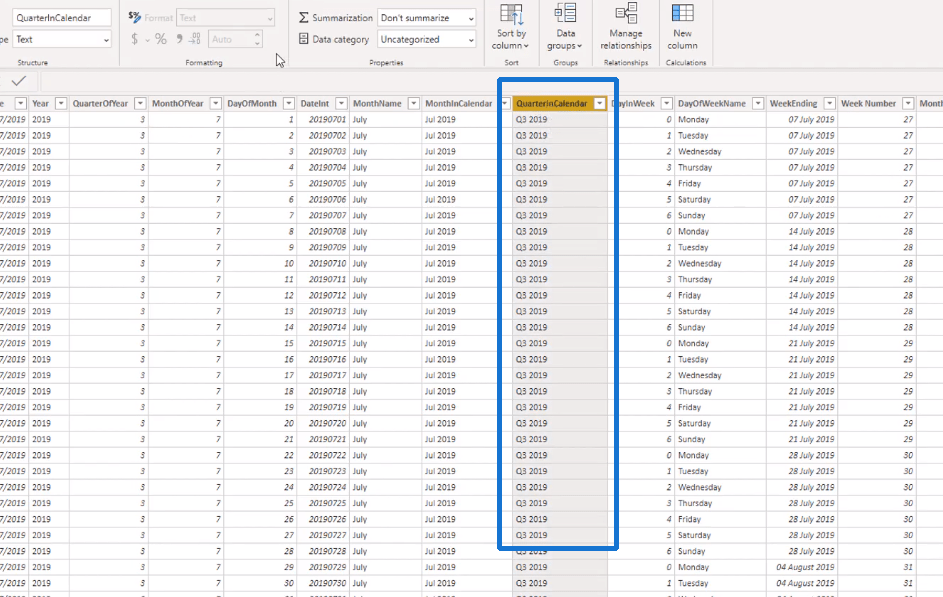Apply the percentage format icon

point(161,39)
